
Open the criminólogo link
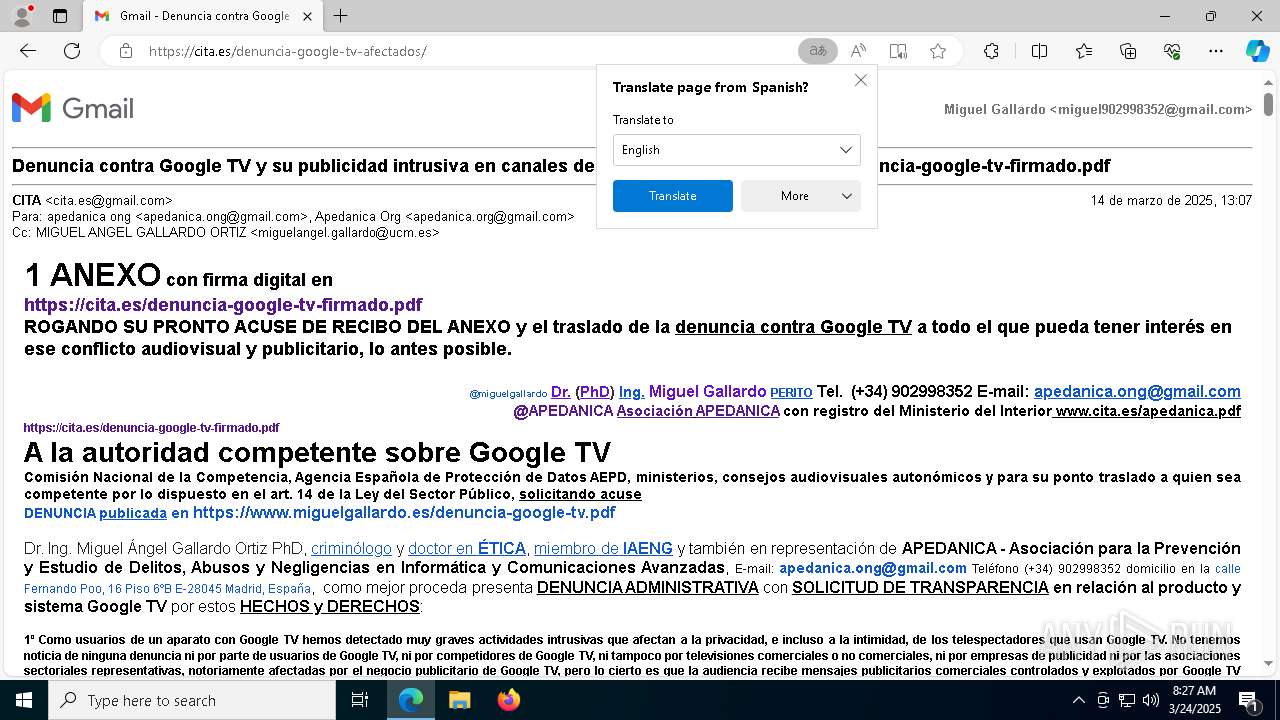coord(351,548)
